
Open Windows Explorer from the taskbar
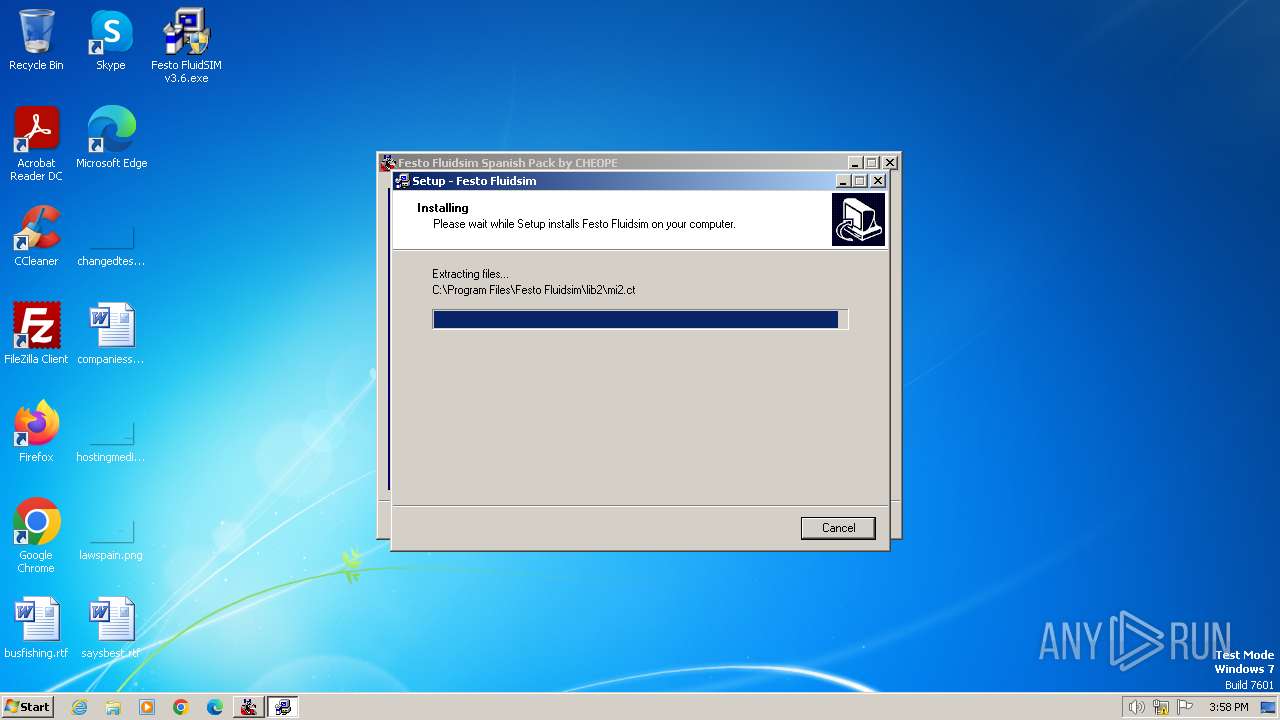(113, 707)
